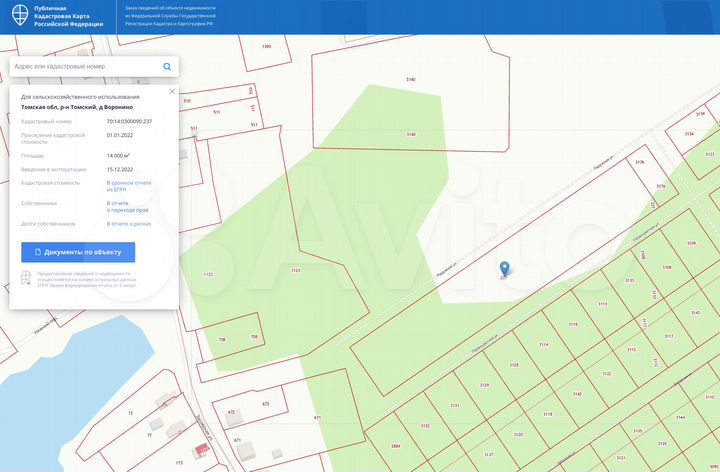Click the cadastral map logo emblem
This screenshot has width=720, height=472.
21,16
